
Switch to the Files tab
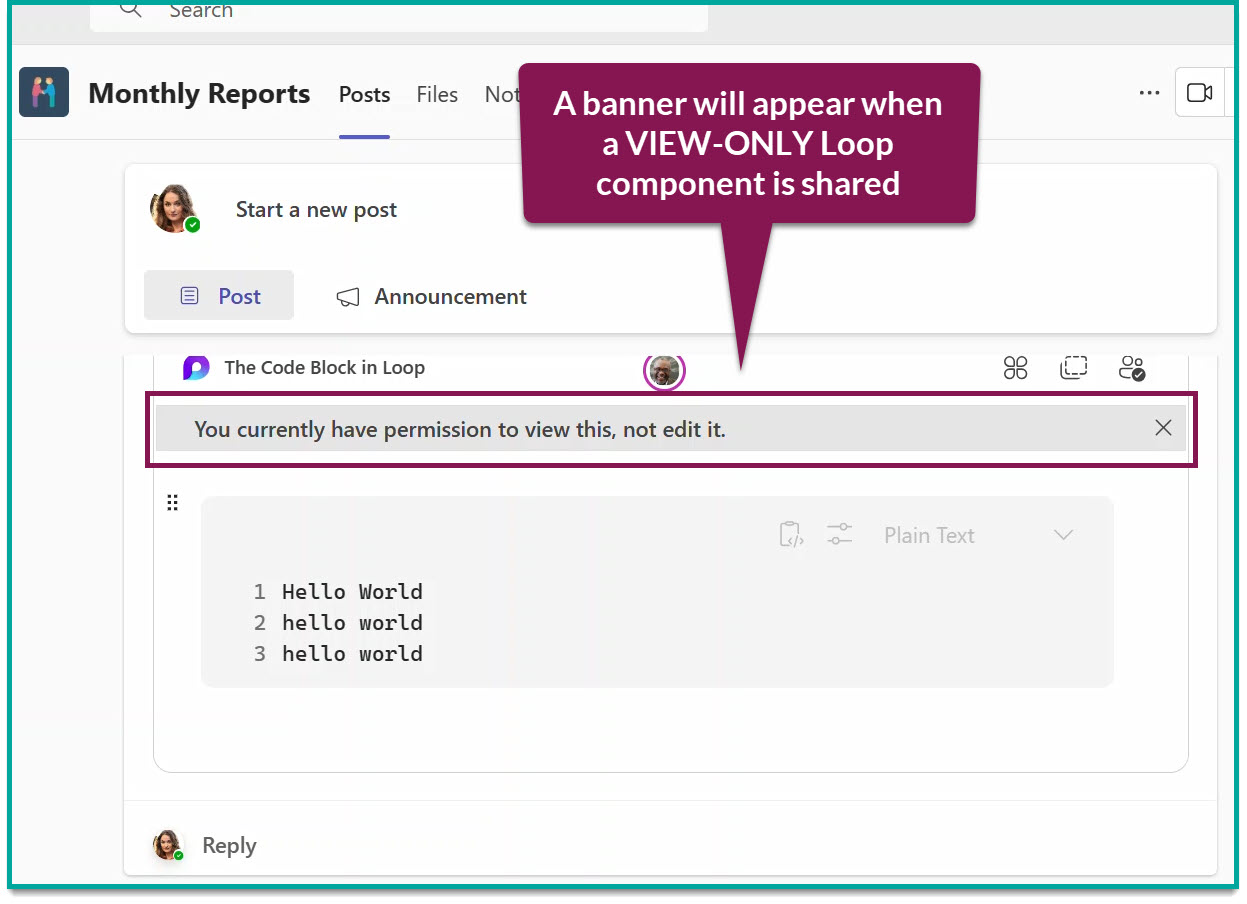tap(437, 95)
